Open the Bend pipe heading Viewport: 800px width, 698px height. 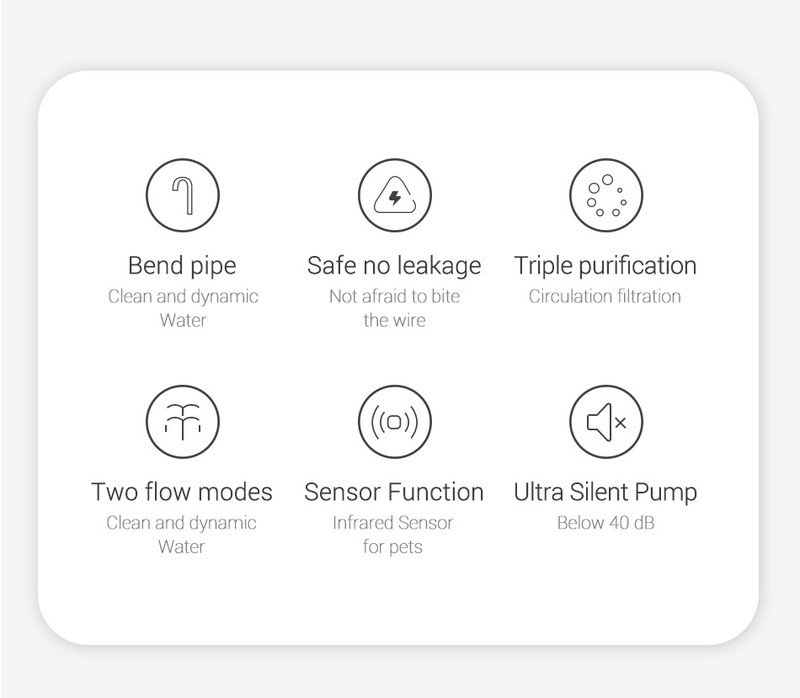(x=182, y=266)
